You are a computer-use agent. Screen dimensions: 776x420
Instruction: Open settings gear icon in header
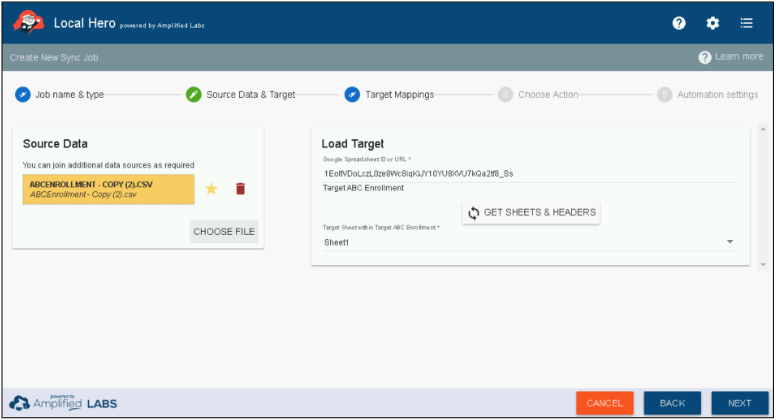pyautogui.click(x=713, y=23)
